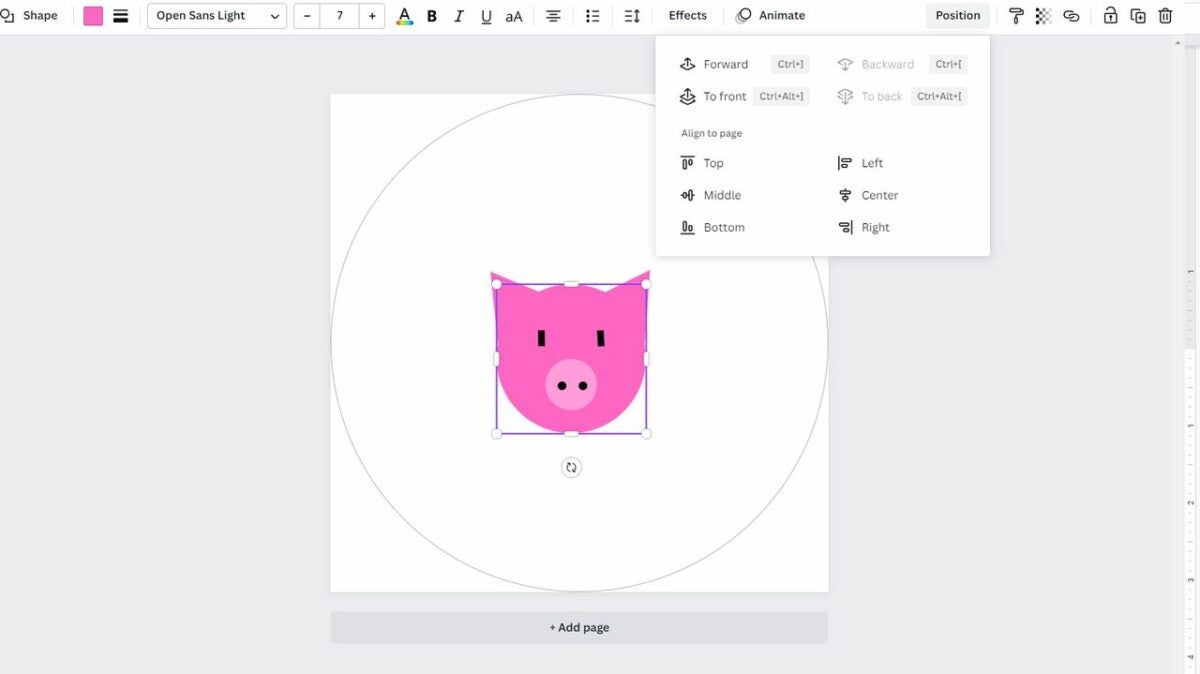The image size is (1200, 674).
Task: Lock the selected pig element
Action: click(1109, 15)
